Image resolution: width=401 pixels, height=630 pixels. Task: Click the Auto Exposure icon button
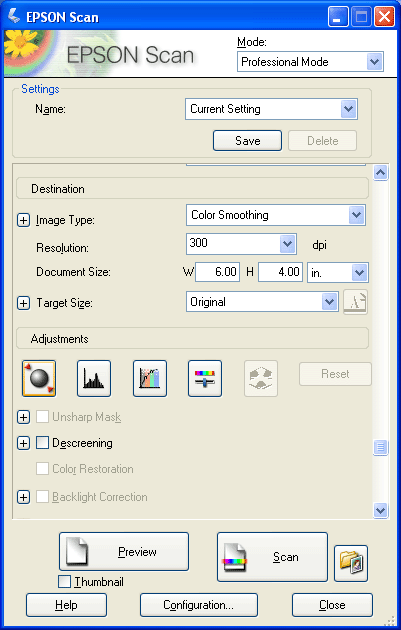tap(39, 378)
